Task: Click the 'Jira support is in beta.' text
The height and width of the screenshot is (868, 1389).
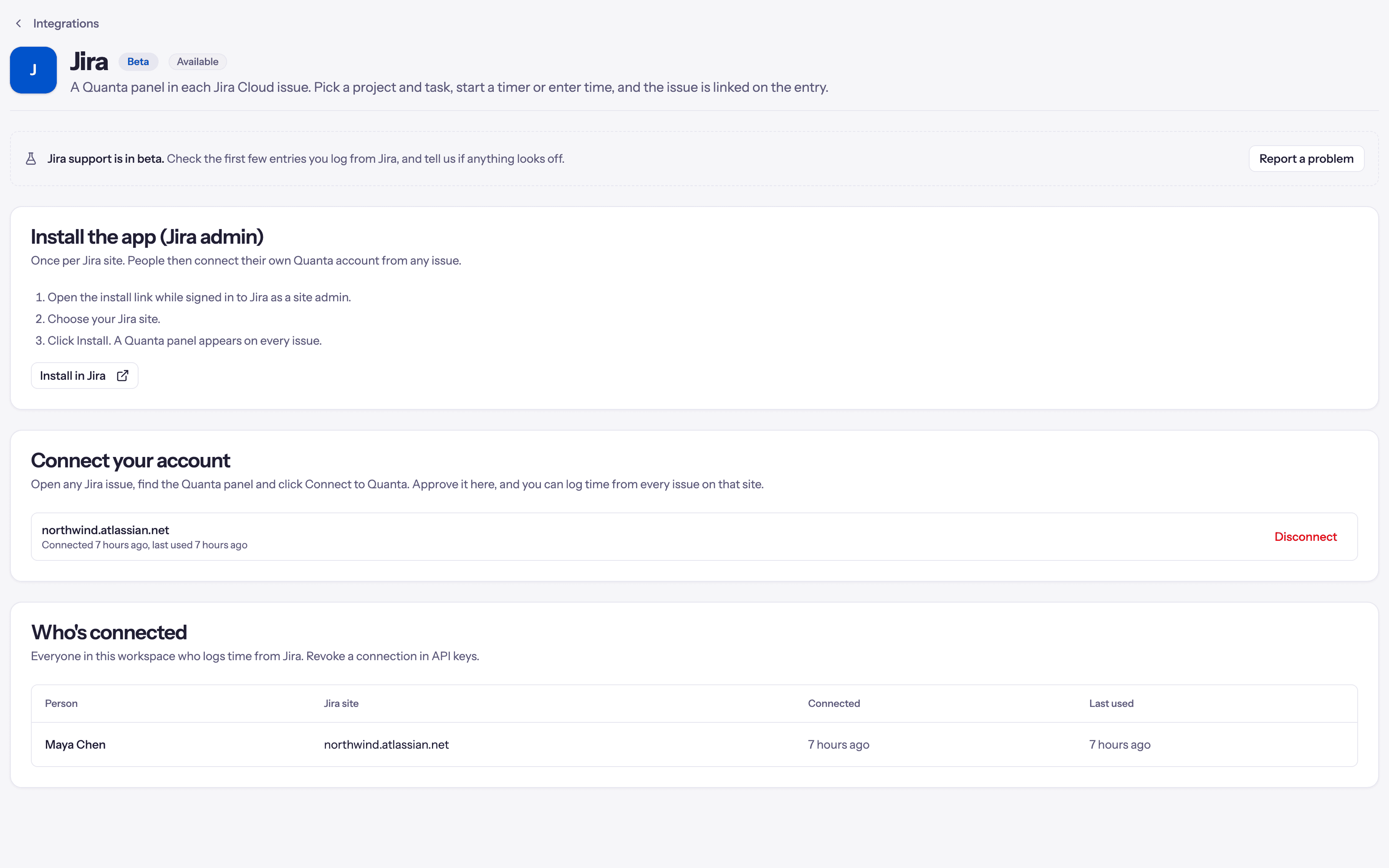Action: click(106, 159)
